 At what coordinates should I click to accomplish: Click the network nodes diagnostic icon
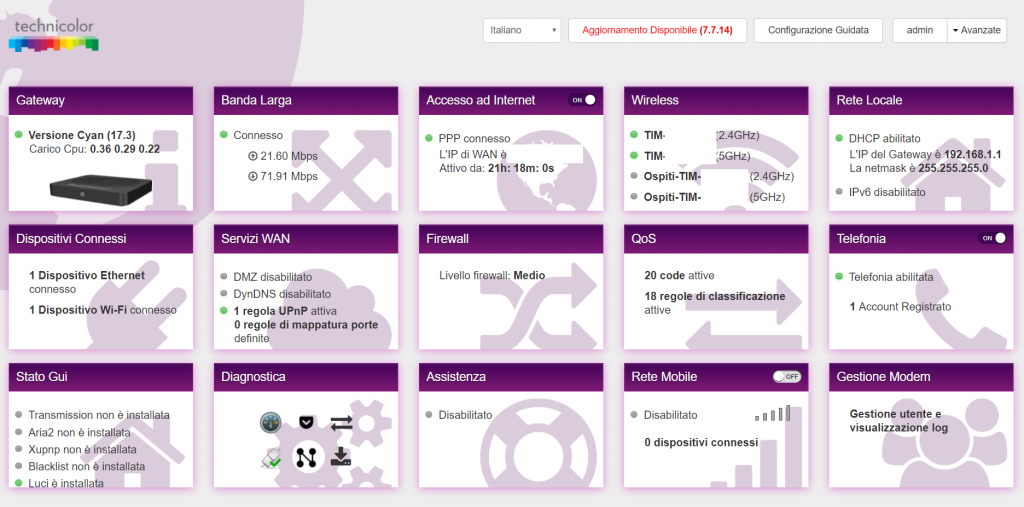click(x=306, y=458)
